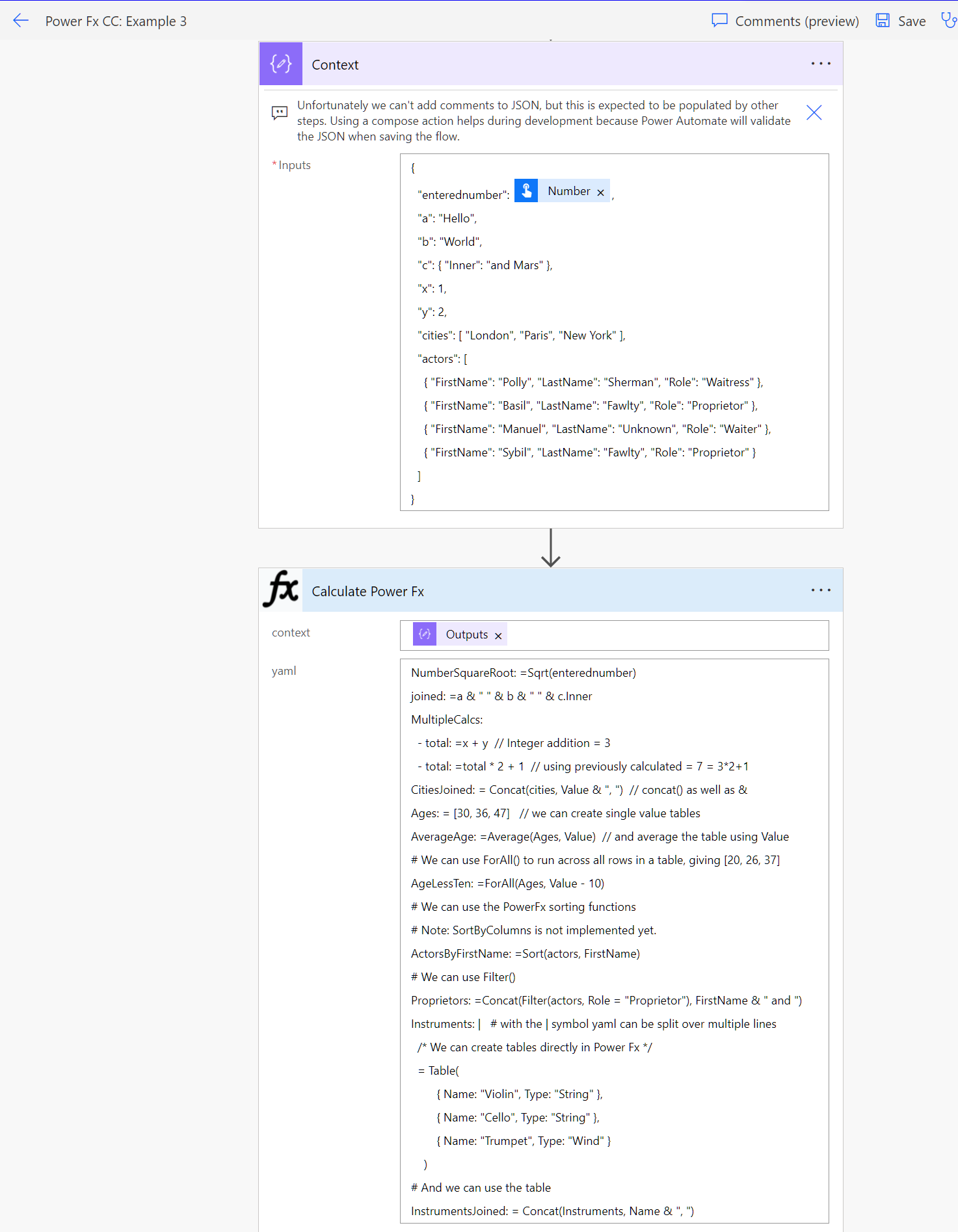Click the "c" Inner and Mars line

click(485, 265)
